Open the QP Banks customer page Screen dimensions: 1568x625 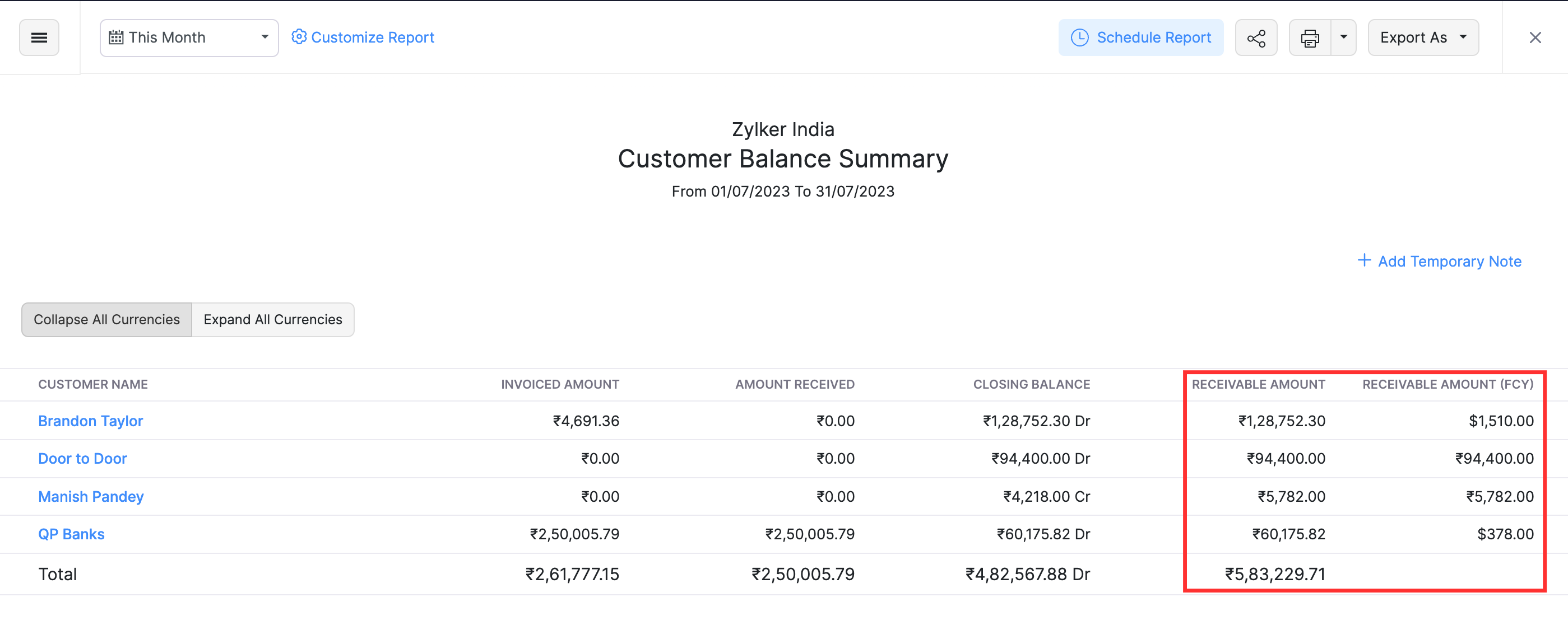coord(71,534)
